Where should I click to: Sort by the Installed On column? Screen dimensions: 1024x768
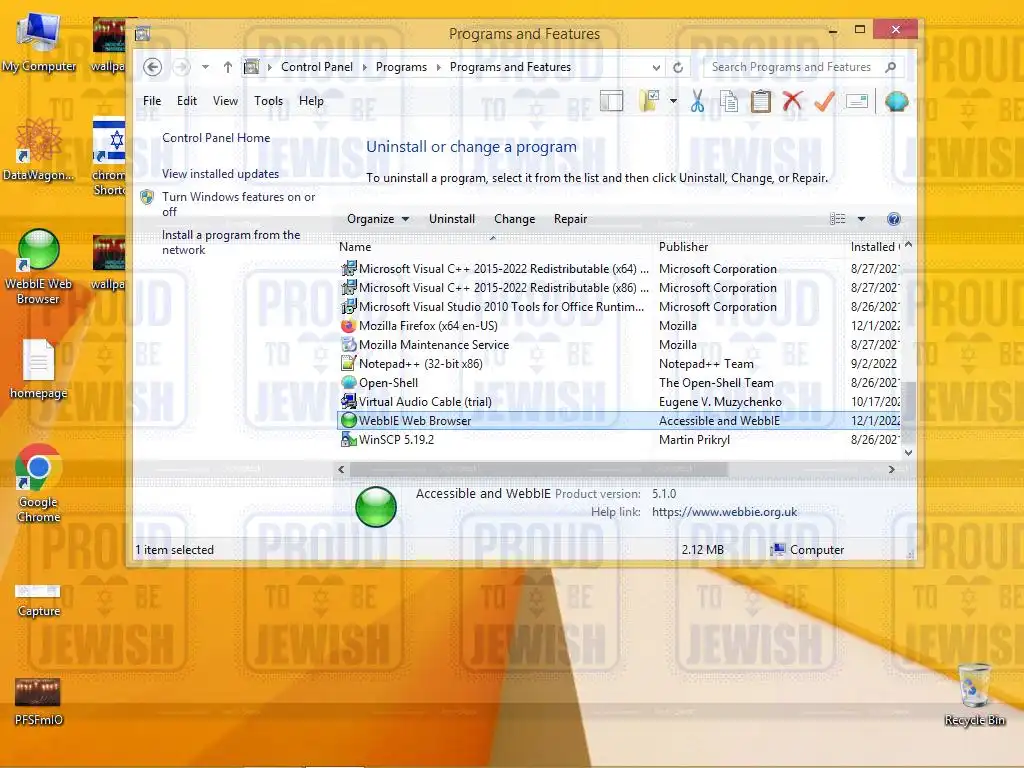874,247
